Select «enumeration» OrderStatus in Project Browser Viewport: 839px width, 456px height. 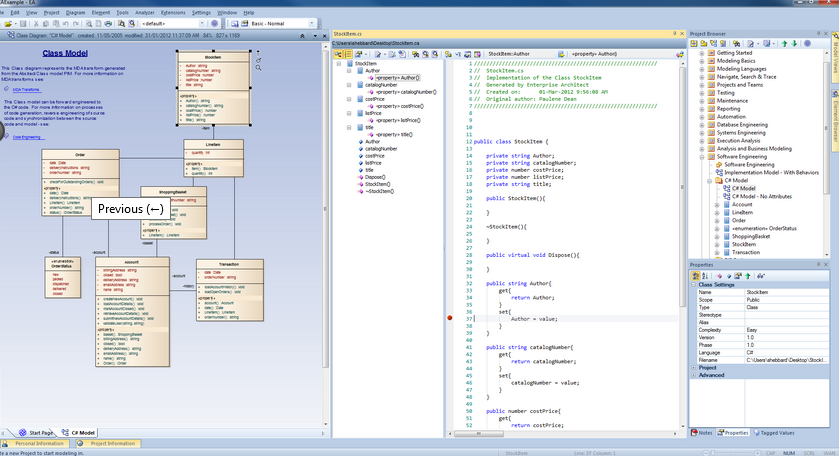tap(764, 229)
